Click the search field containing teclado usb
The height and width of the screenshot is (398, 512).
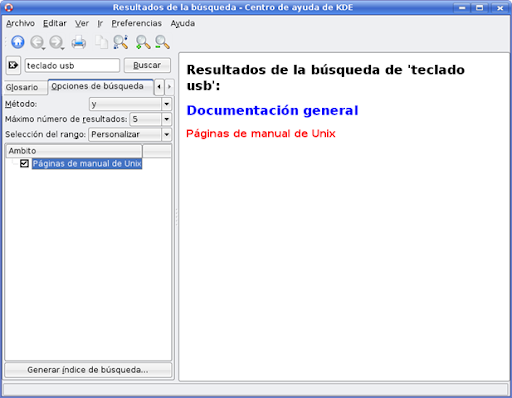[x=72, y=65]
